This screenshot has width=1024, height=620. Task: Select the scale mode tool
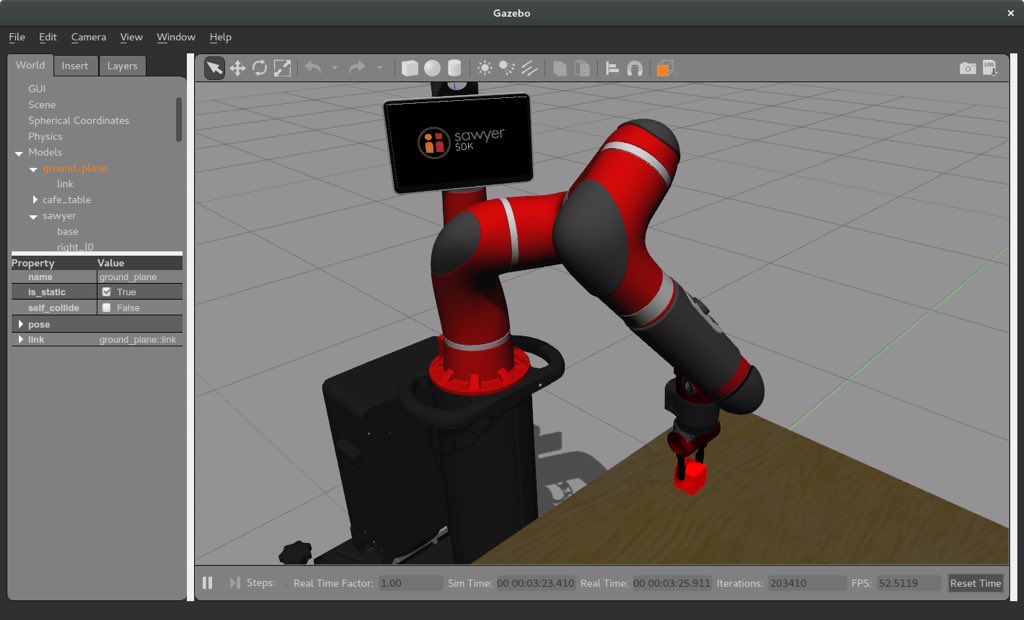pos(282,68)
